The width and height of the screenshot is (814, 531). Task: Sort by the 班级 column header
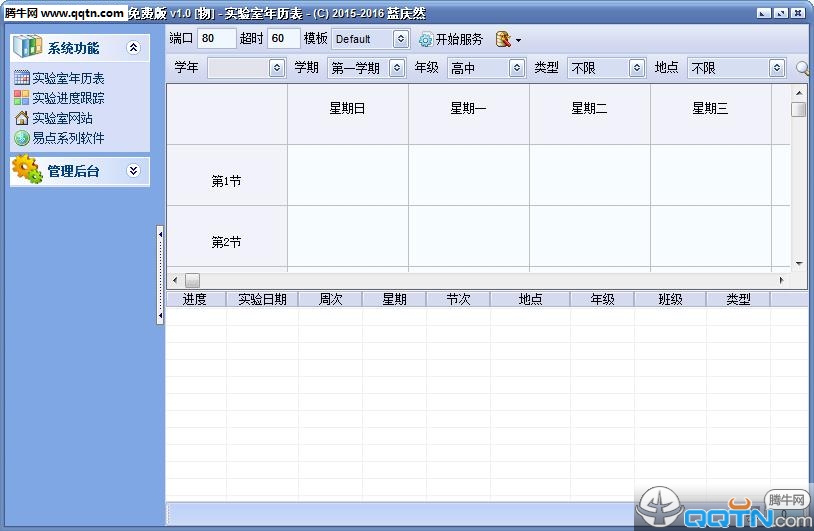pyautogui.click(x=670, y=299)
